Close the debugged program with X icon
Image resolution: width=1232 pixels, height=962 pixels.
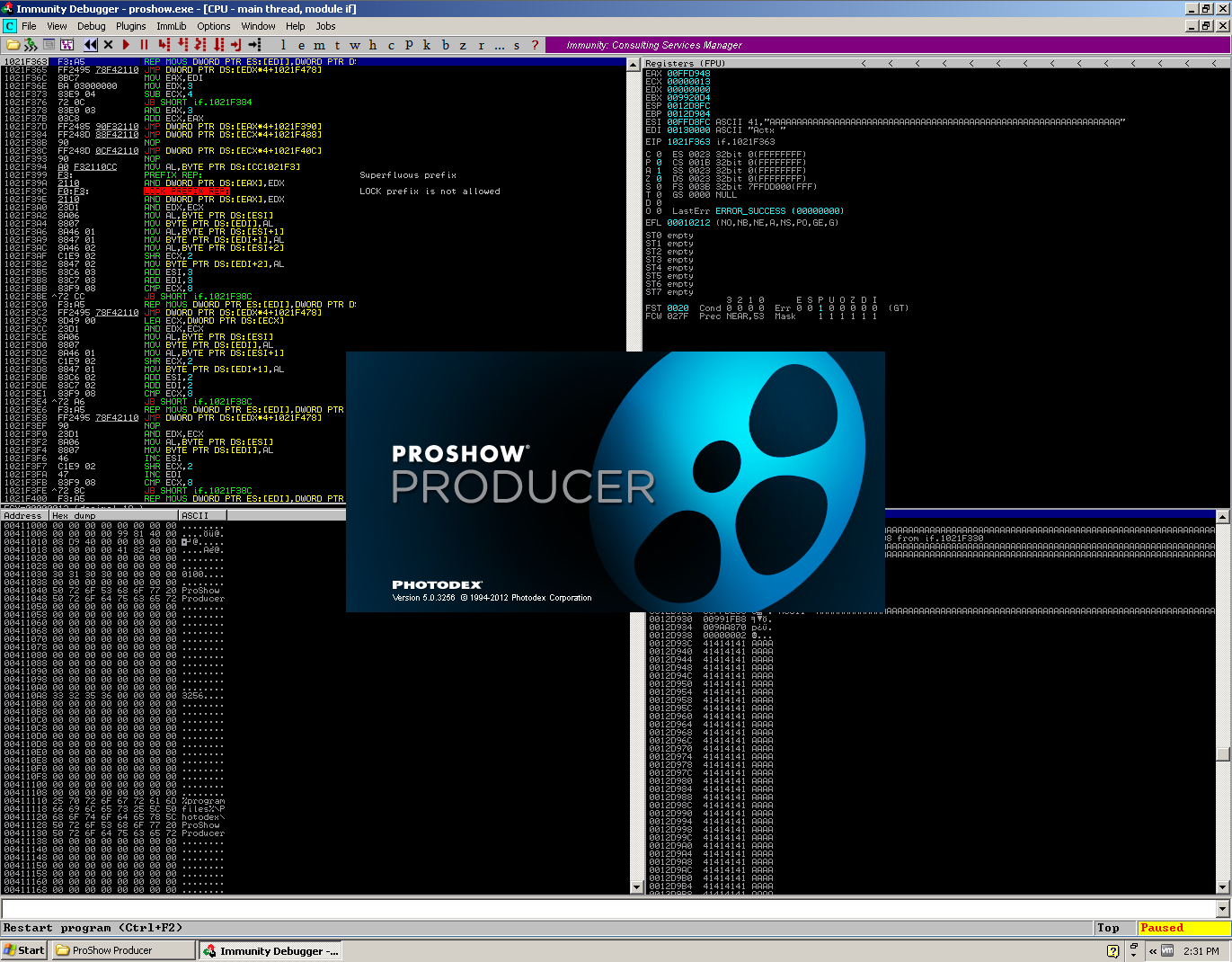[x=109, y=45]
